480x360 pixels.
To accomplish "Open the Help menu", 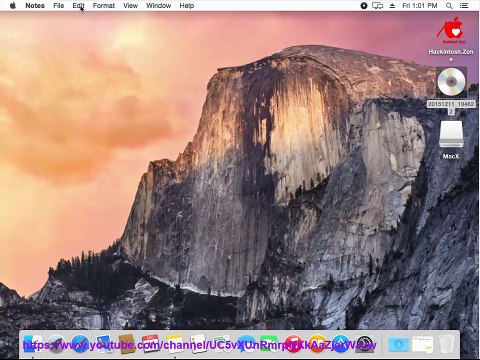I will coord(187,6).
